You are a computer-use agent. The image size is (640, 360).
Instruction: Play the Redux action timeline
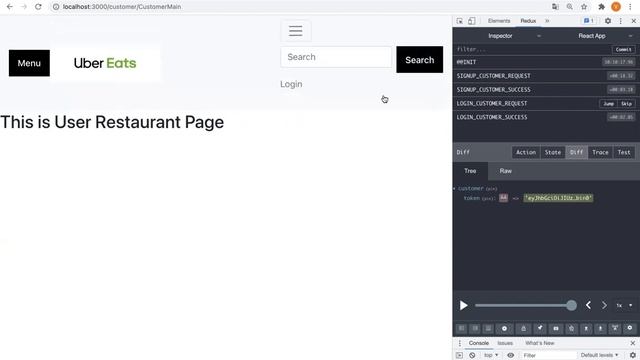point(464,305)
